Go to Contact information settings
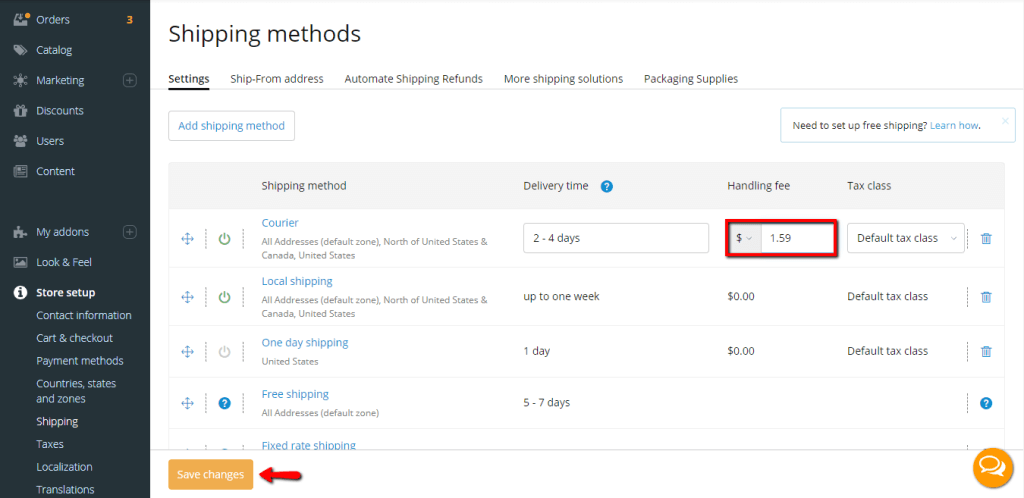The image size is (1024, 498). pos(84,315)
